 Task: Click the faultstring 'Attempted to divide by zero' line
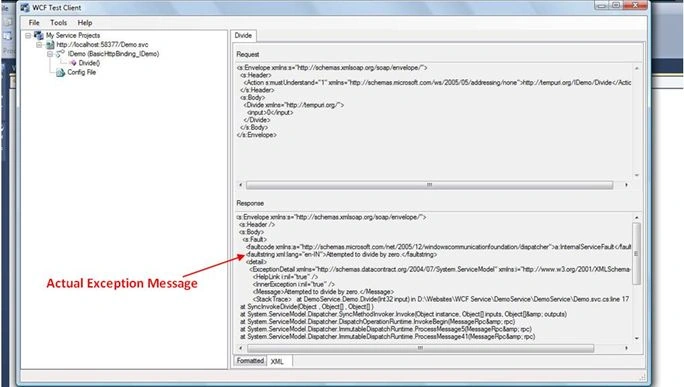(342, 254)
